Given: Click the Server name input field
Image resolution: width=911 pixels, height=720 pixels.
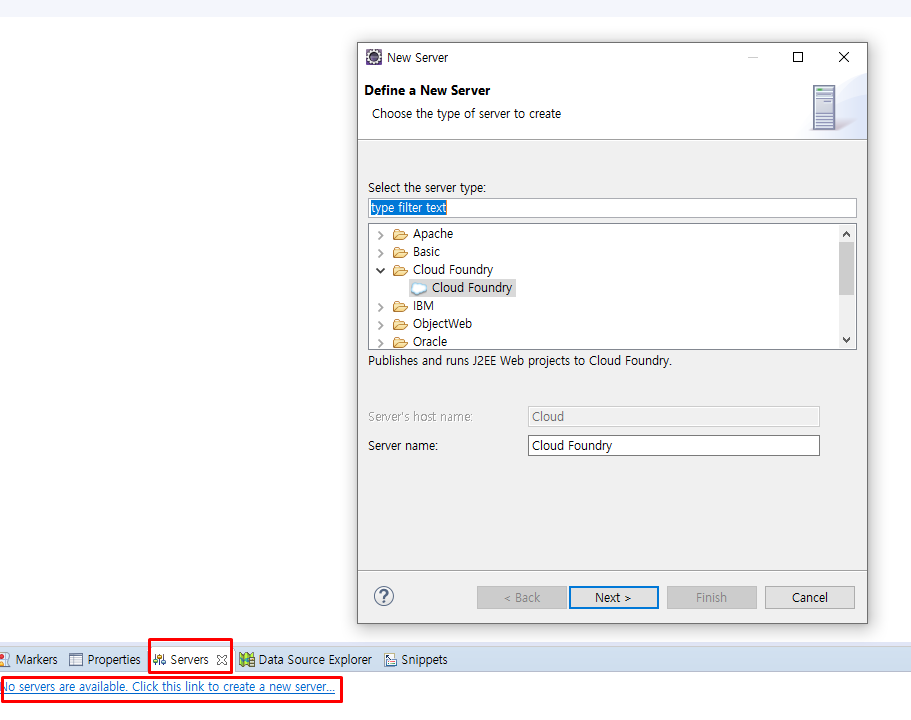Looking at the screenshot, I should pos(673,446).
